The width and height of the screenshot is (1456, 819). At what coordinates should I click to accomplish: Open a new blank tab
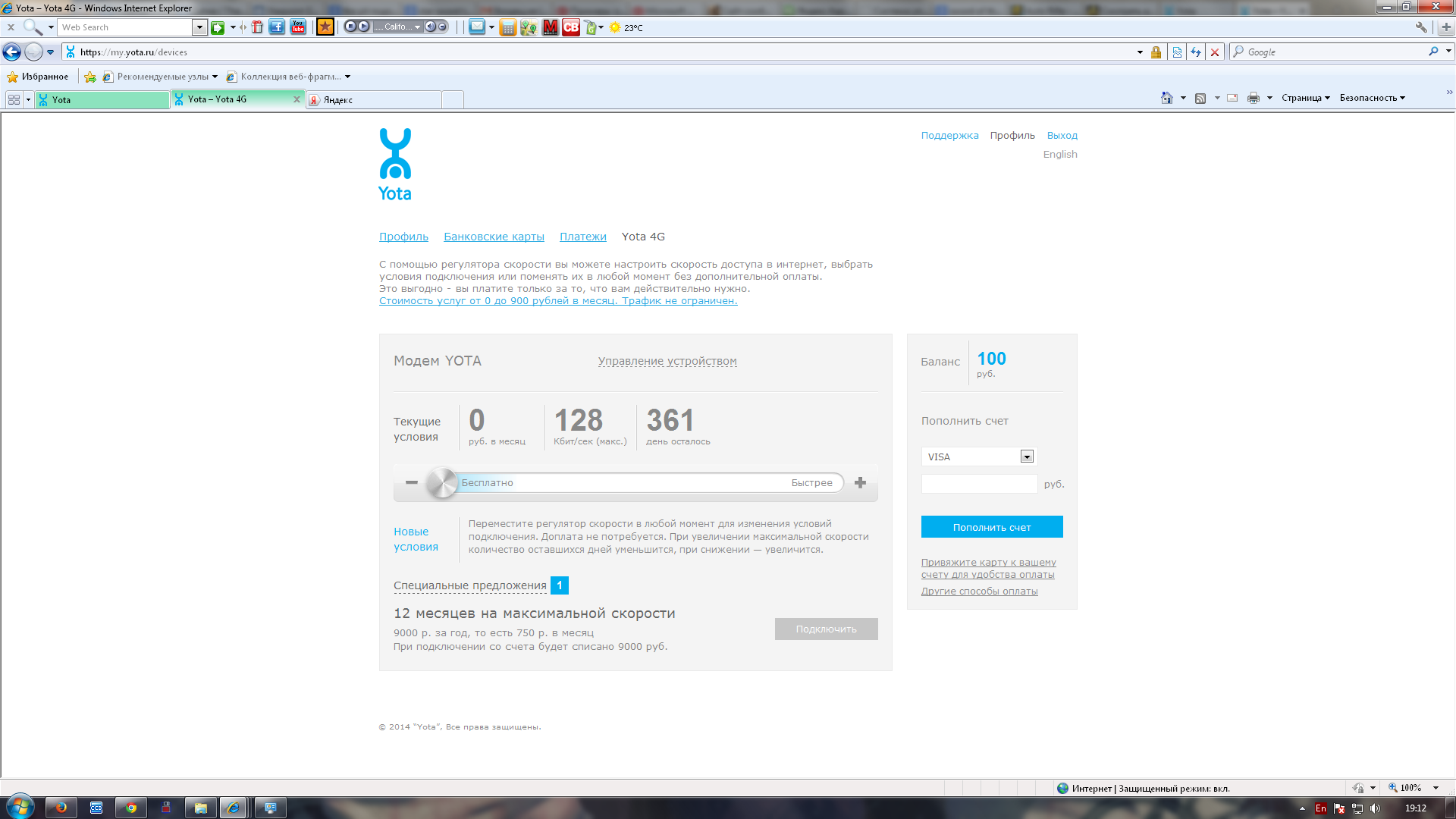point(453,100)
